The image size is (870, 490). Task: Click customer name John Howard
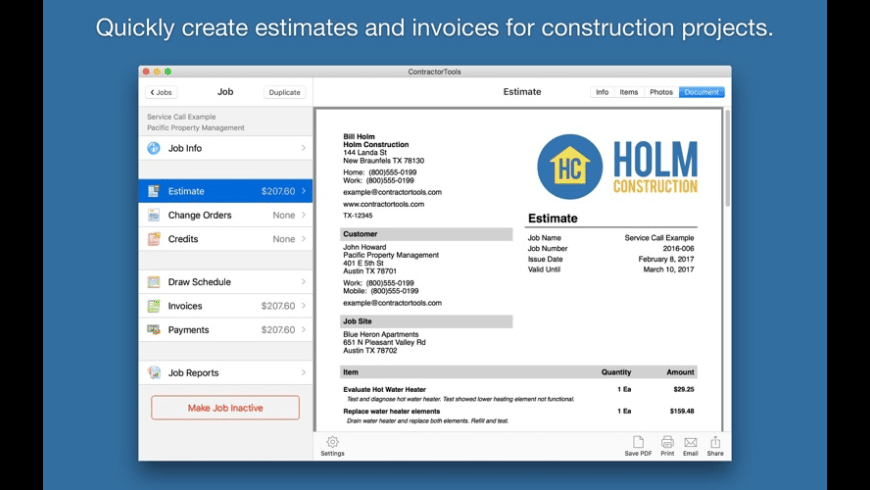click(365, 247)
